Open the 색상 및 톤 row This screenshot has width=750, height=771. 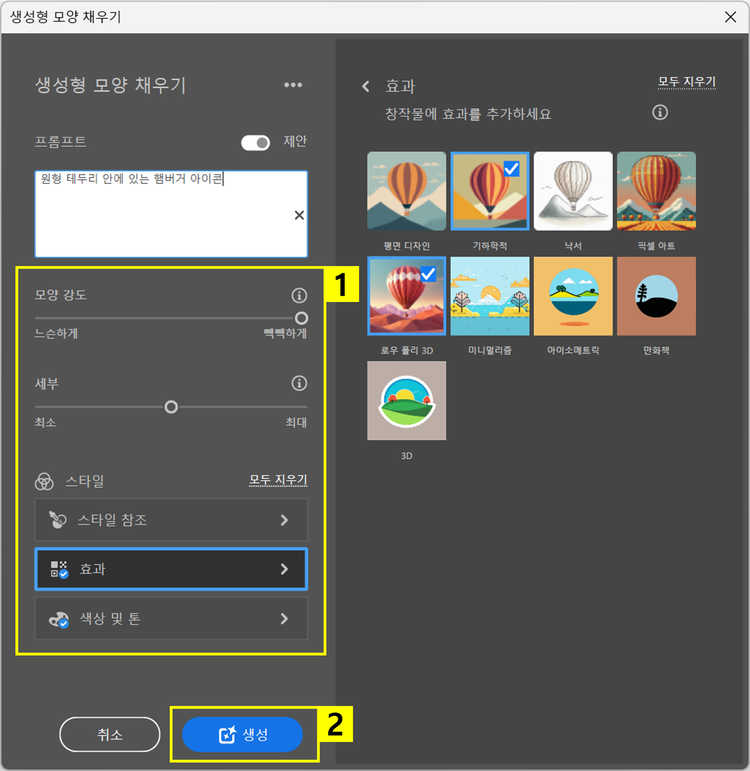[x=171, y=618]
